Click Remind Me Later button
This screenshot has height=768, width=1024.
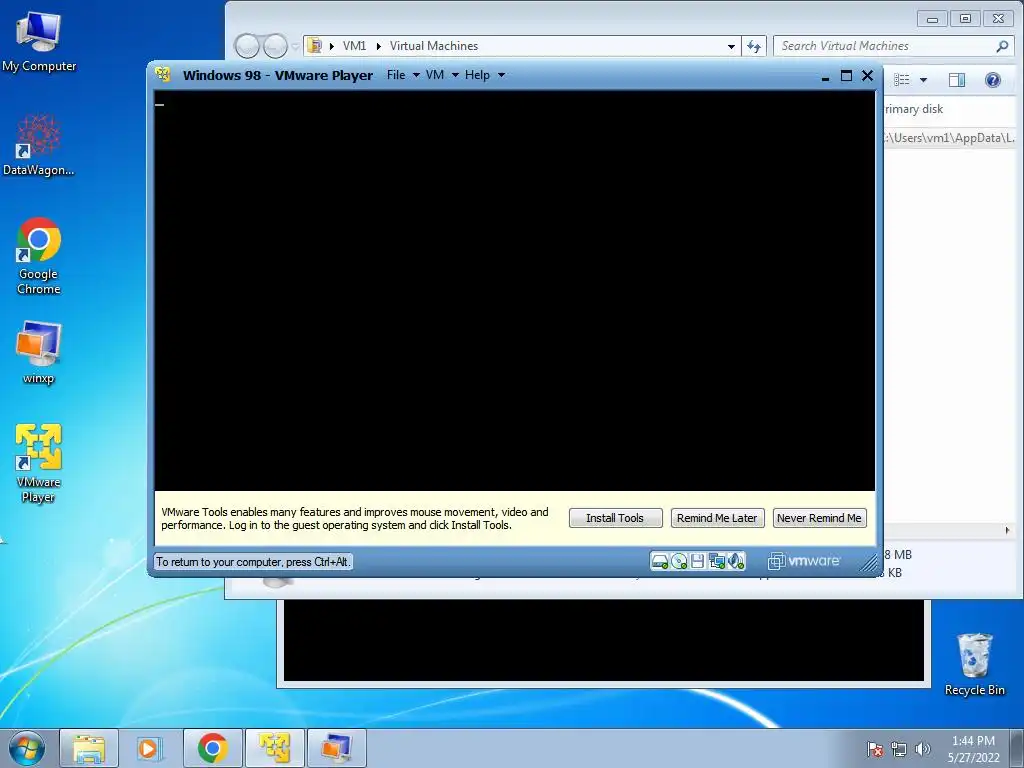(x=717, y=518)
